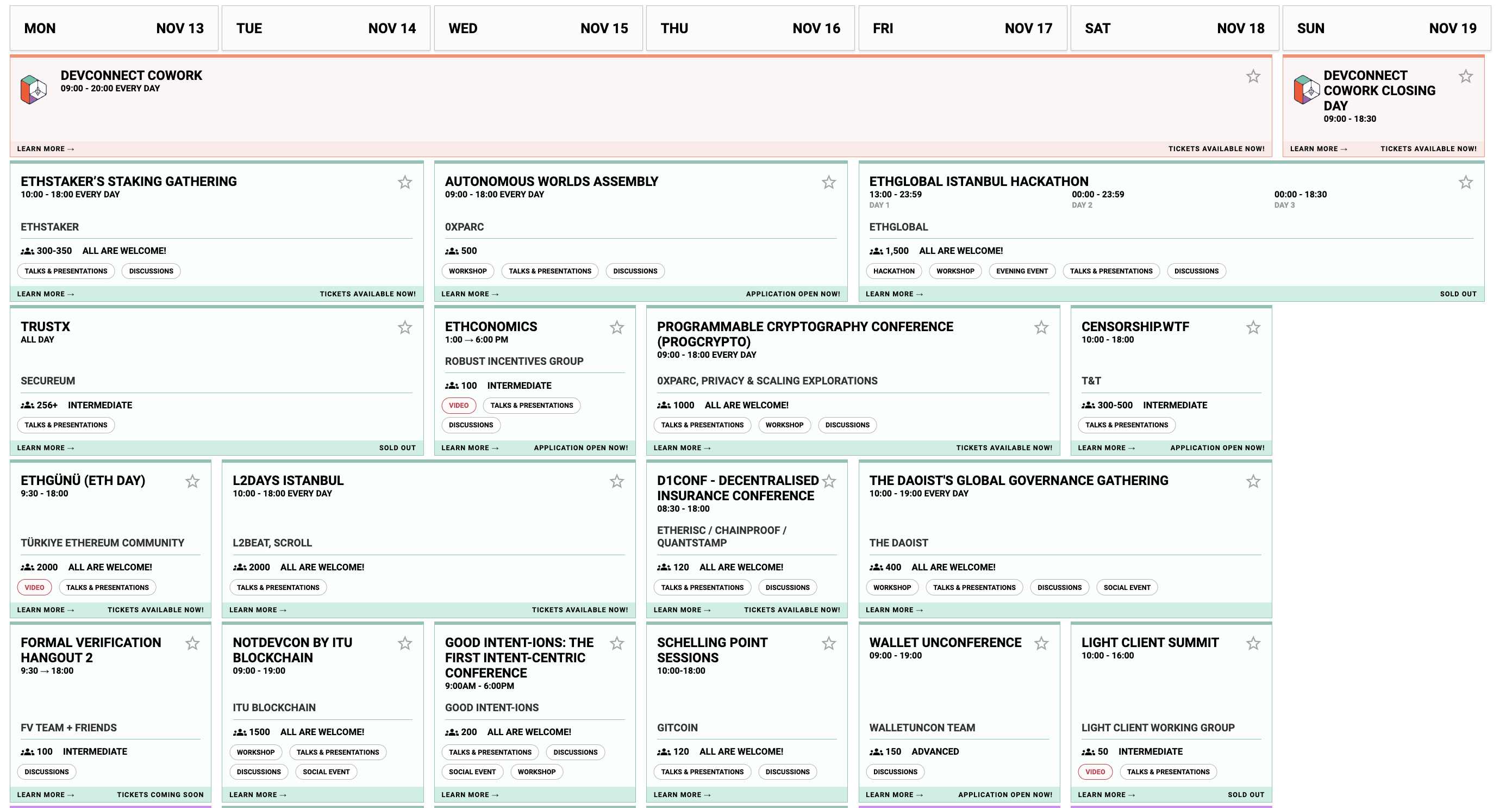This screenshot has width=1512, height=808.
Task: Select the FRI NOV 17 day header
Action: pyautogui.click(x=962, y=28)
